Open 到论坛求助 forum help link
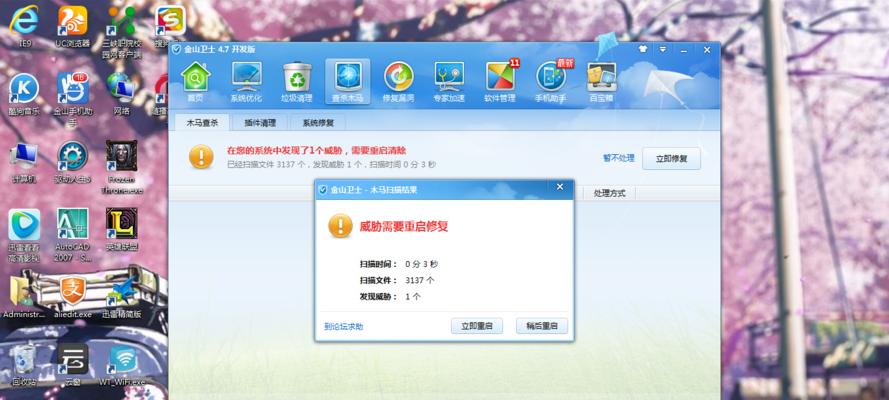 [x=344, y=326]
